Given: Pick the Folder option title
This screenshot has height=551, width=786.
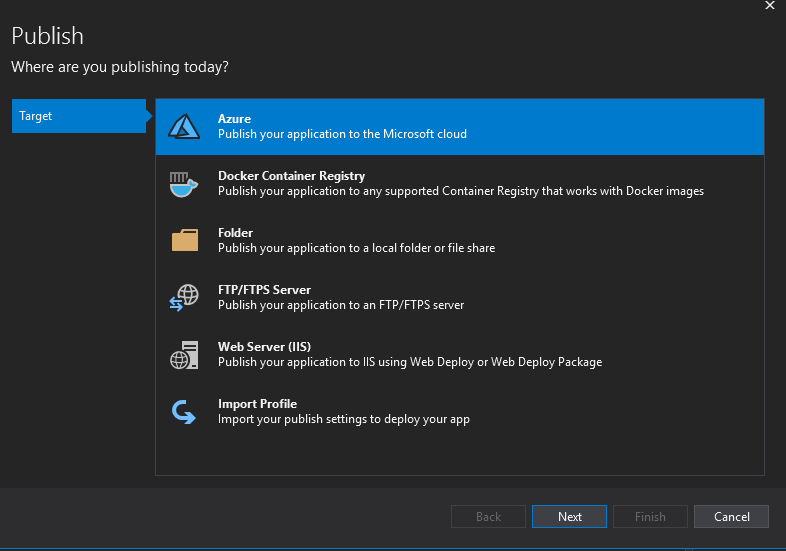Looking at the screenshot, I should (235, 233).
